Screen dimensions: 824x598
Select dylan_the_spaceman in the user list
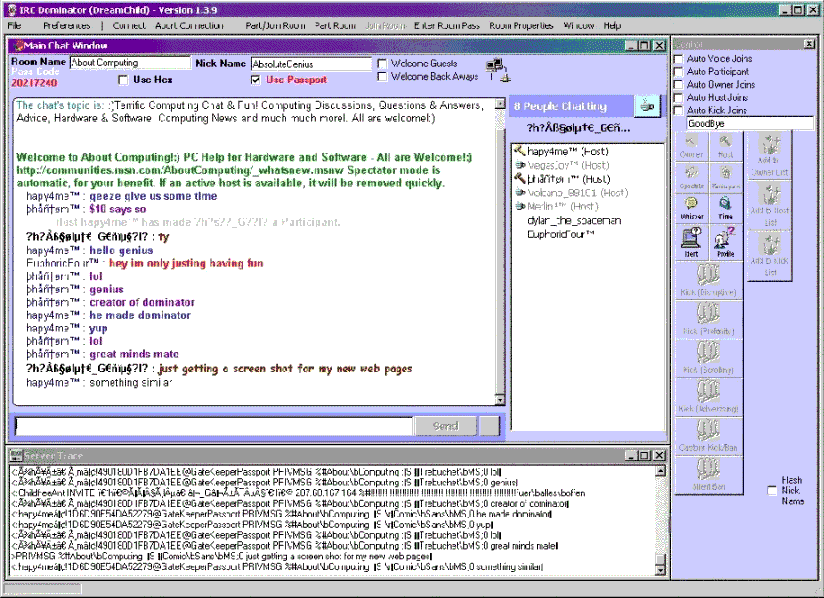point(573,220)
